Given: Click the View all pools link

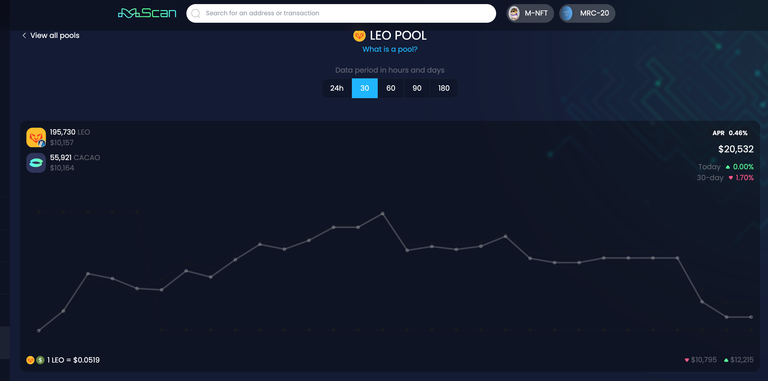Looking at the screenshot, I should (x=54, y=36).
